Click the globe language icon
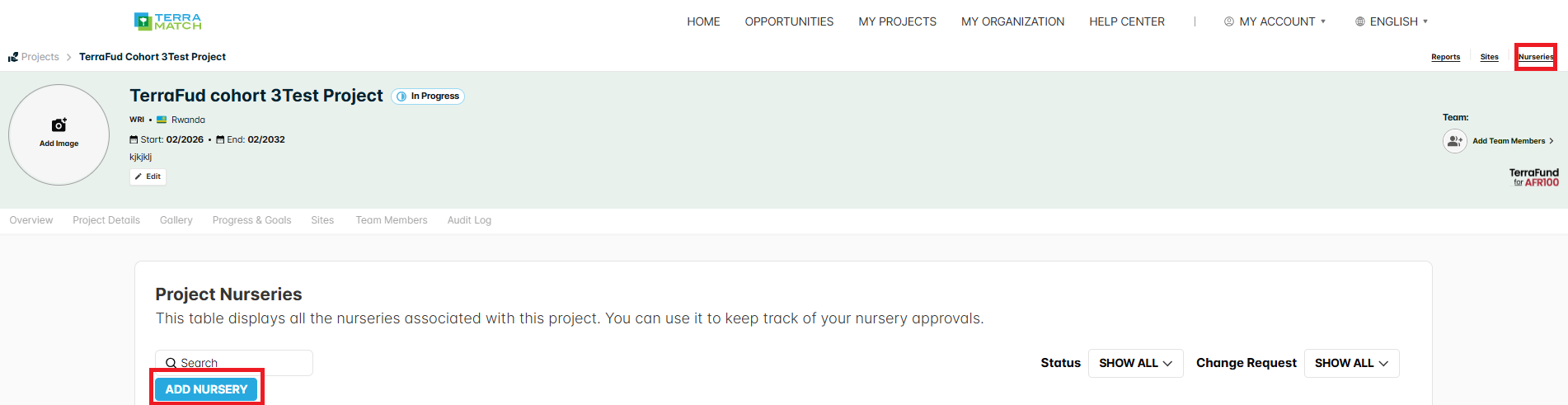1568x405 pixels. coord(1359,21)
